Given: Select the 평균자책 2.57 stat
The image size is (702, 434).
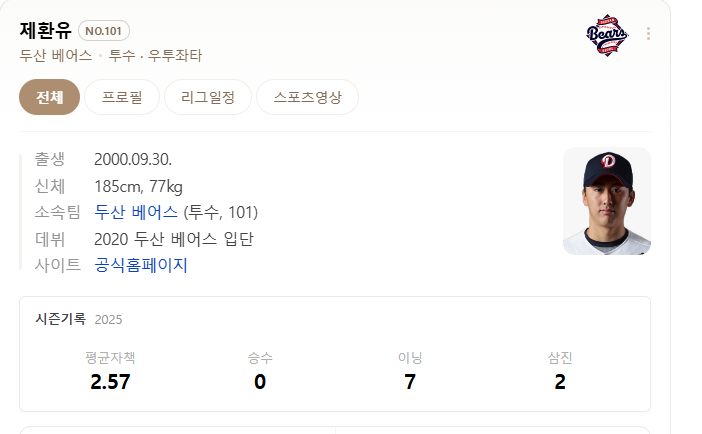Looking at the screenshot, I should [110, 371].
